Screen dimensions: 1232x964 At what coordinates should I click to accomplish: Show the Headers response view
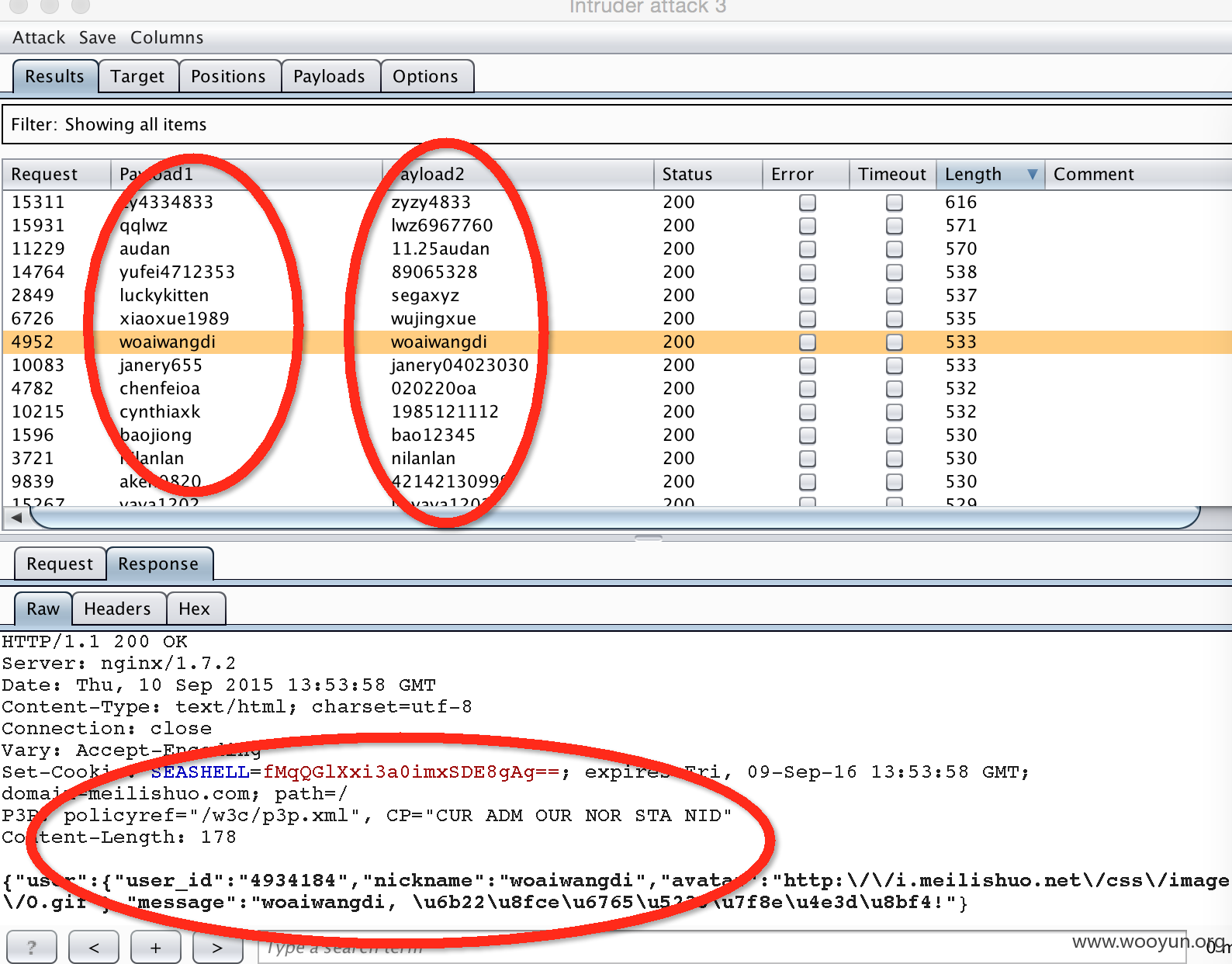click(x=117, y=609)
